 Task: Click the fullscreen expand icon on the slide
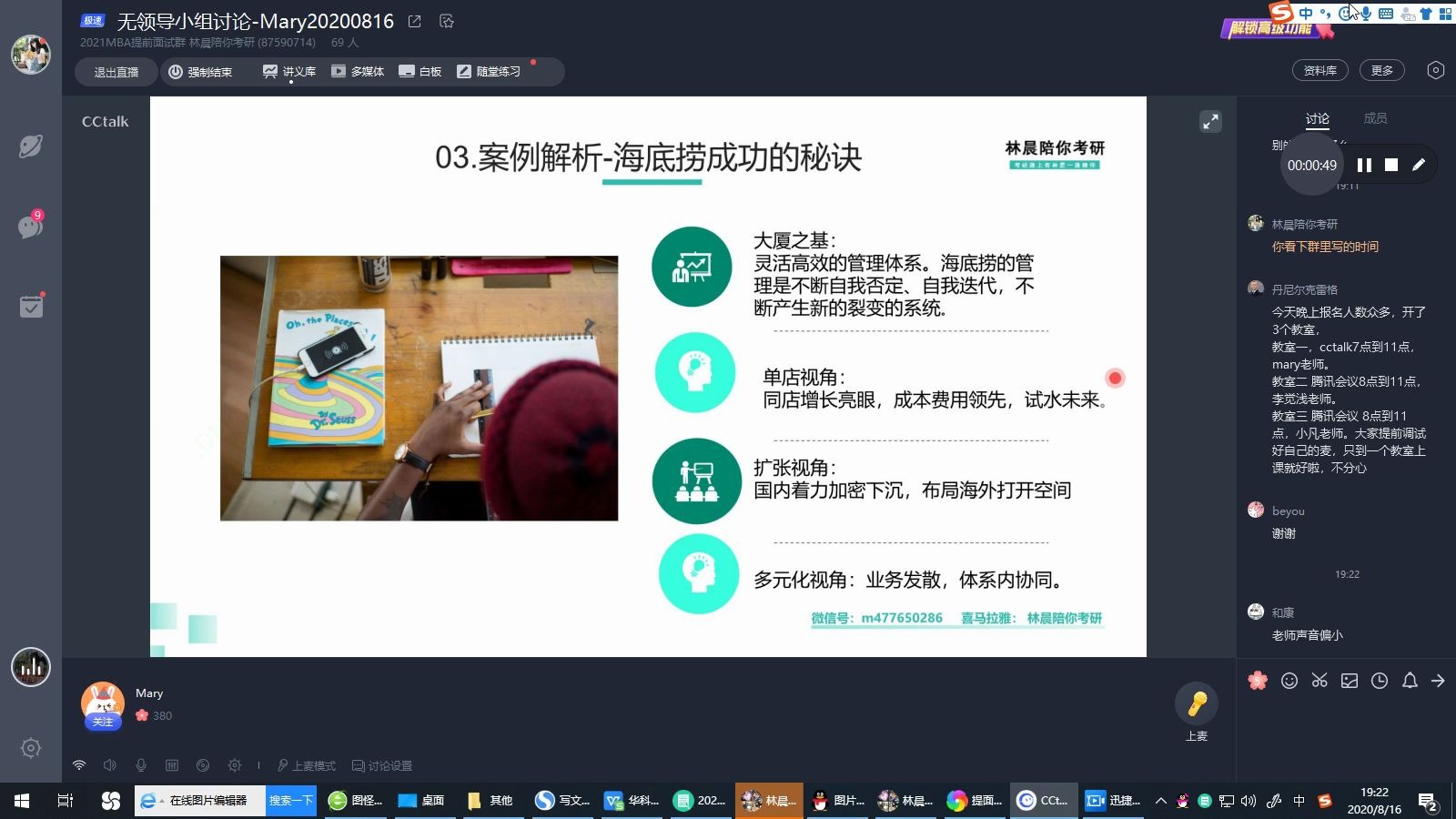click(x=1210, y=120)
